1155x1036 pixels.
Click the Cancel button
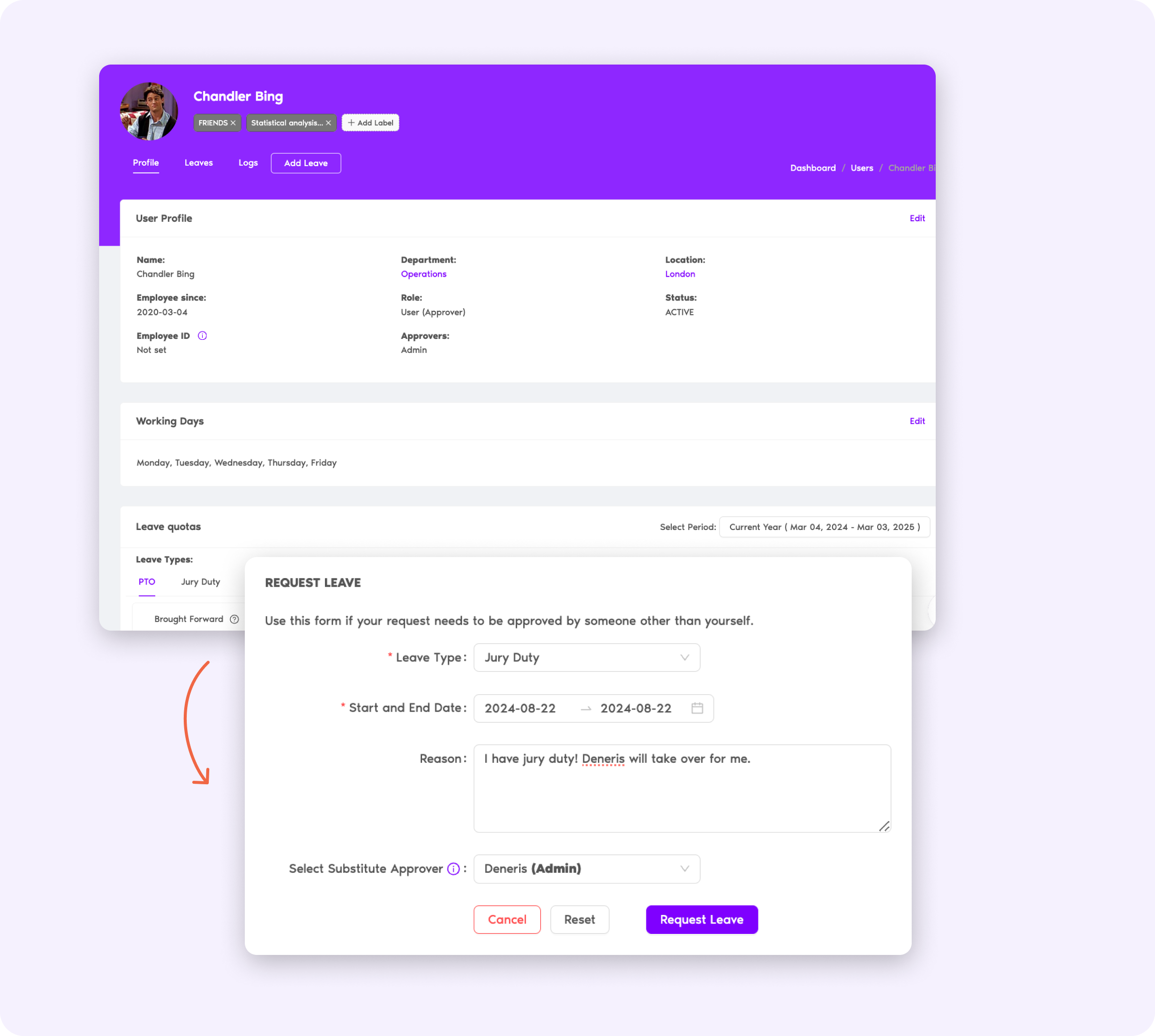506,919
